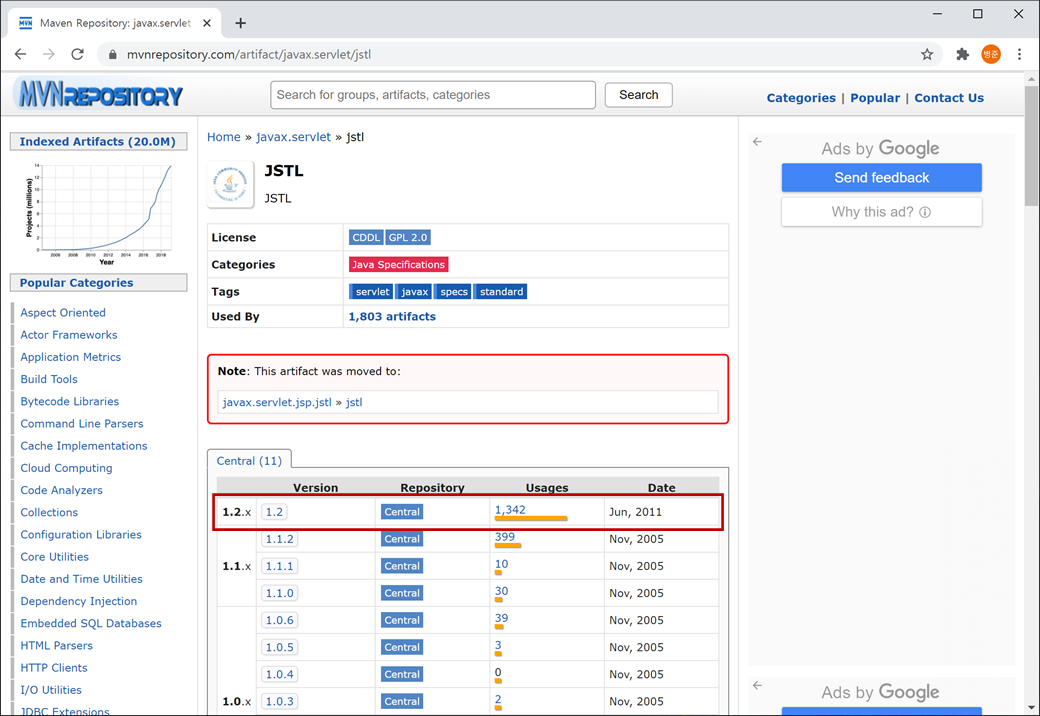Image resolution: width=1040 pixels, height=716 pixels.
Task: Open the 1,342 usages link
Action: pyautogui.click(x=510, y=510)
